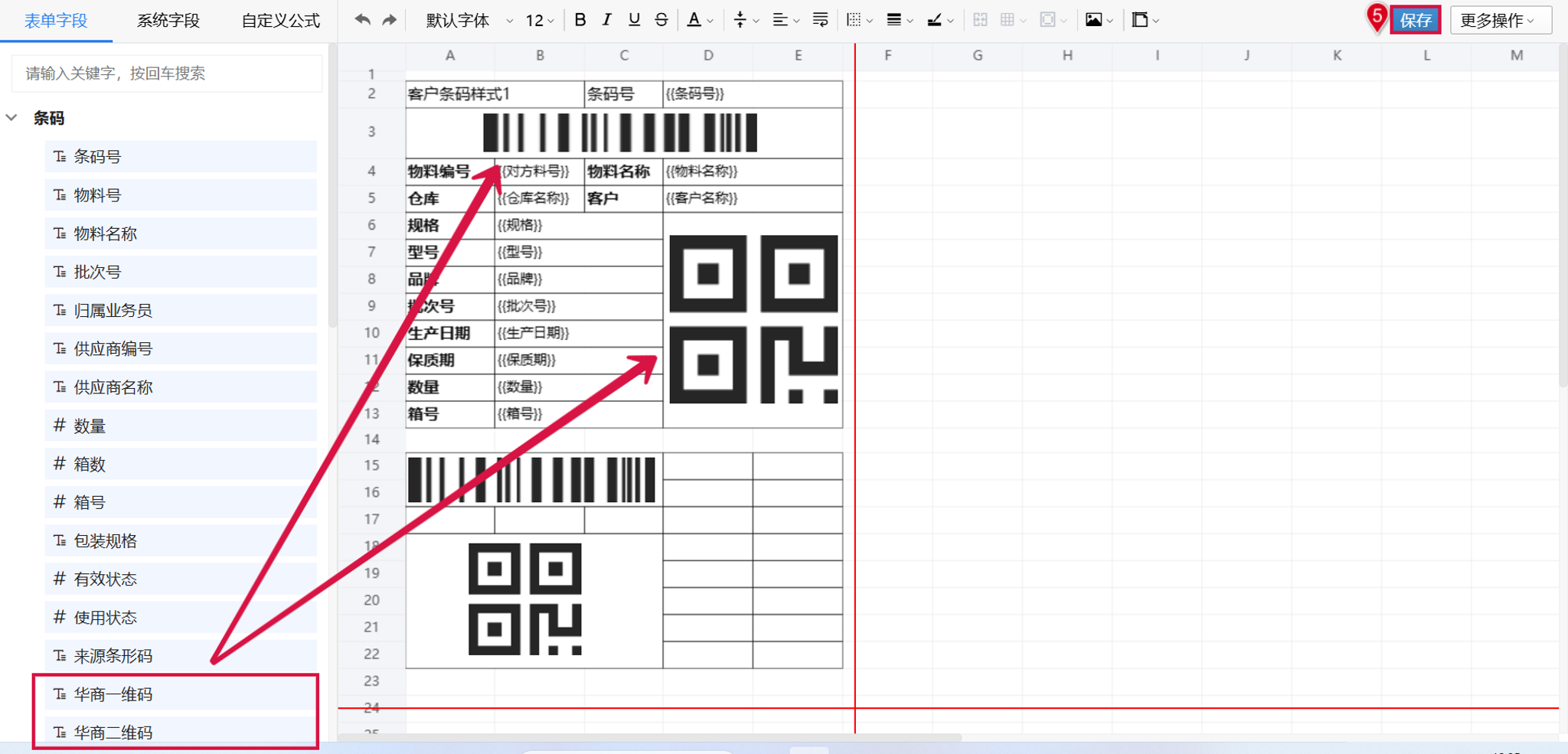Select the 供应商编号 field

[x=181, y=348]
